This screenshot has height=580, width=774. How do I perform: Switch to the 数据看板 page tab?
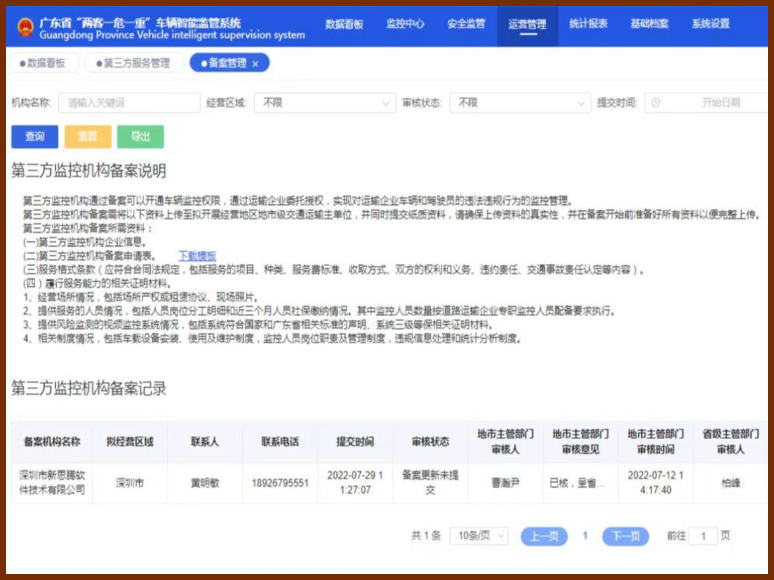tap(44, 63)
